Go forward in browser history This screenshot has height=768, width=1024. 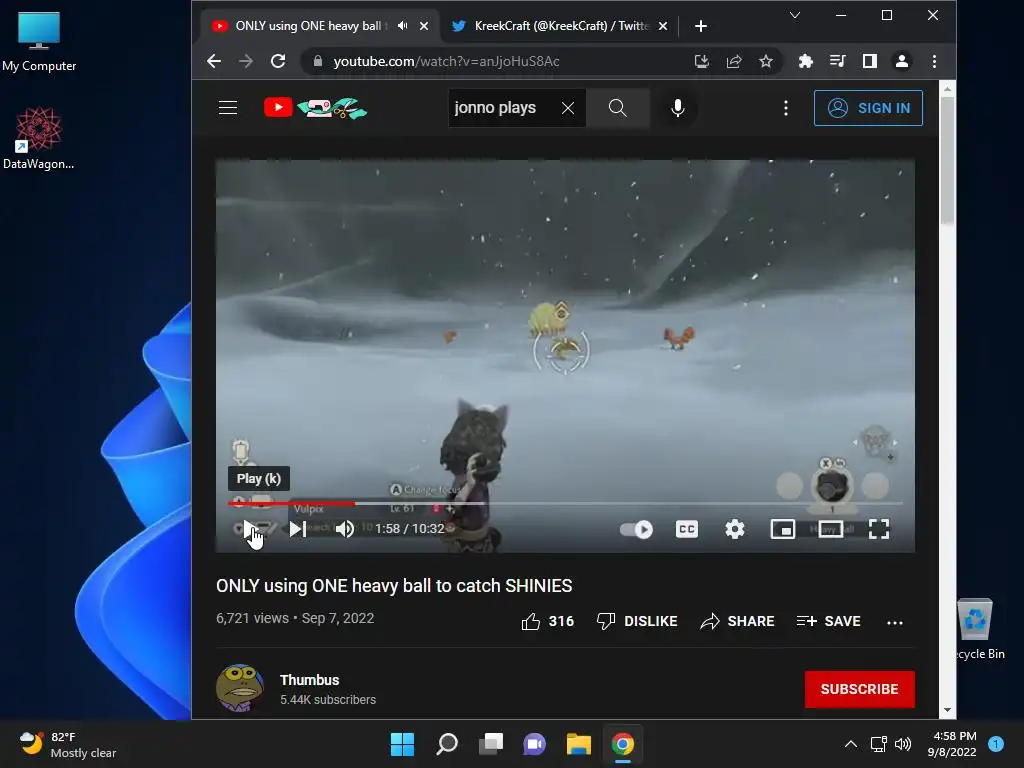(246, 61)
